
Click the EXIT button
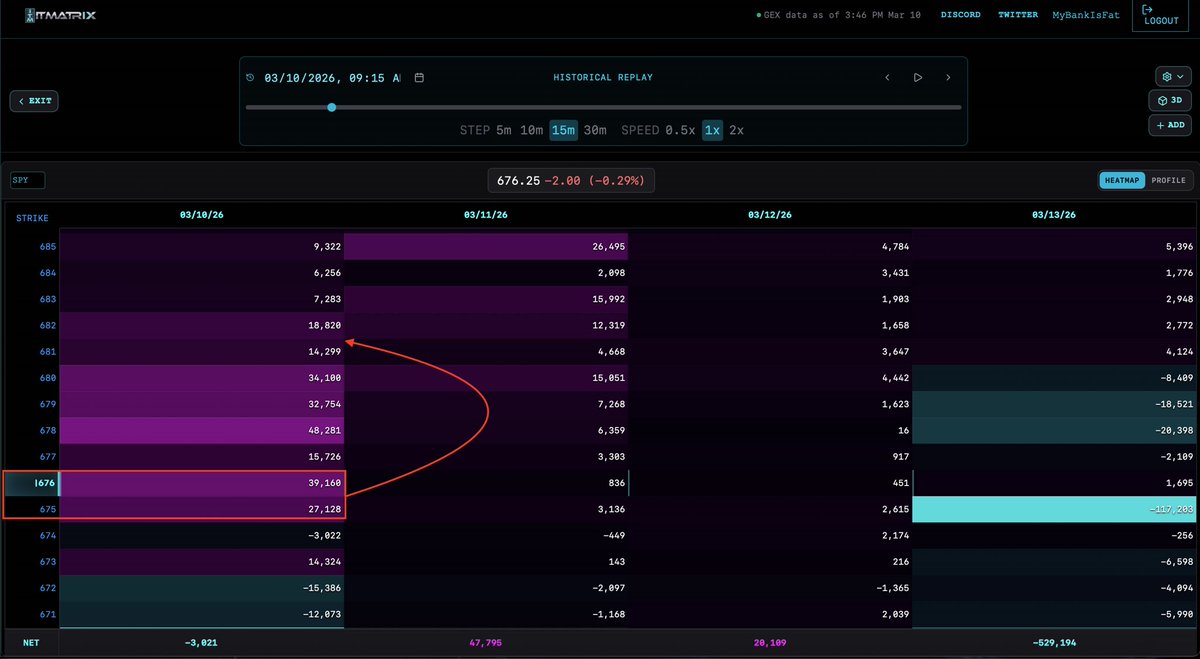[34, 101]
